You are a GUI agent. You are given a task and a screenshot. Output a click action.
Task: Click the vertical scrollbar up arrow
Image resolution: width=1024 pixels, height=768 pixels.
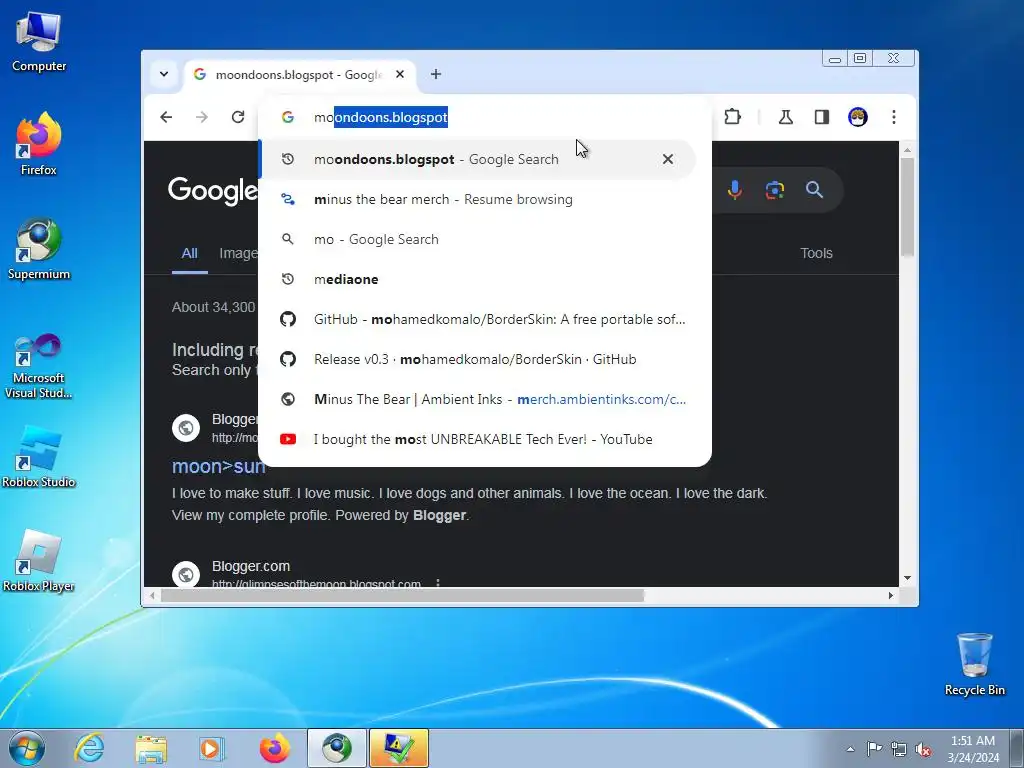click(907, 150)
